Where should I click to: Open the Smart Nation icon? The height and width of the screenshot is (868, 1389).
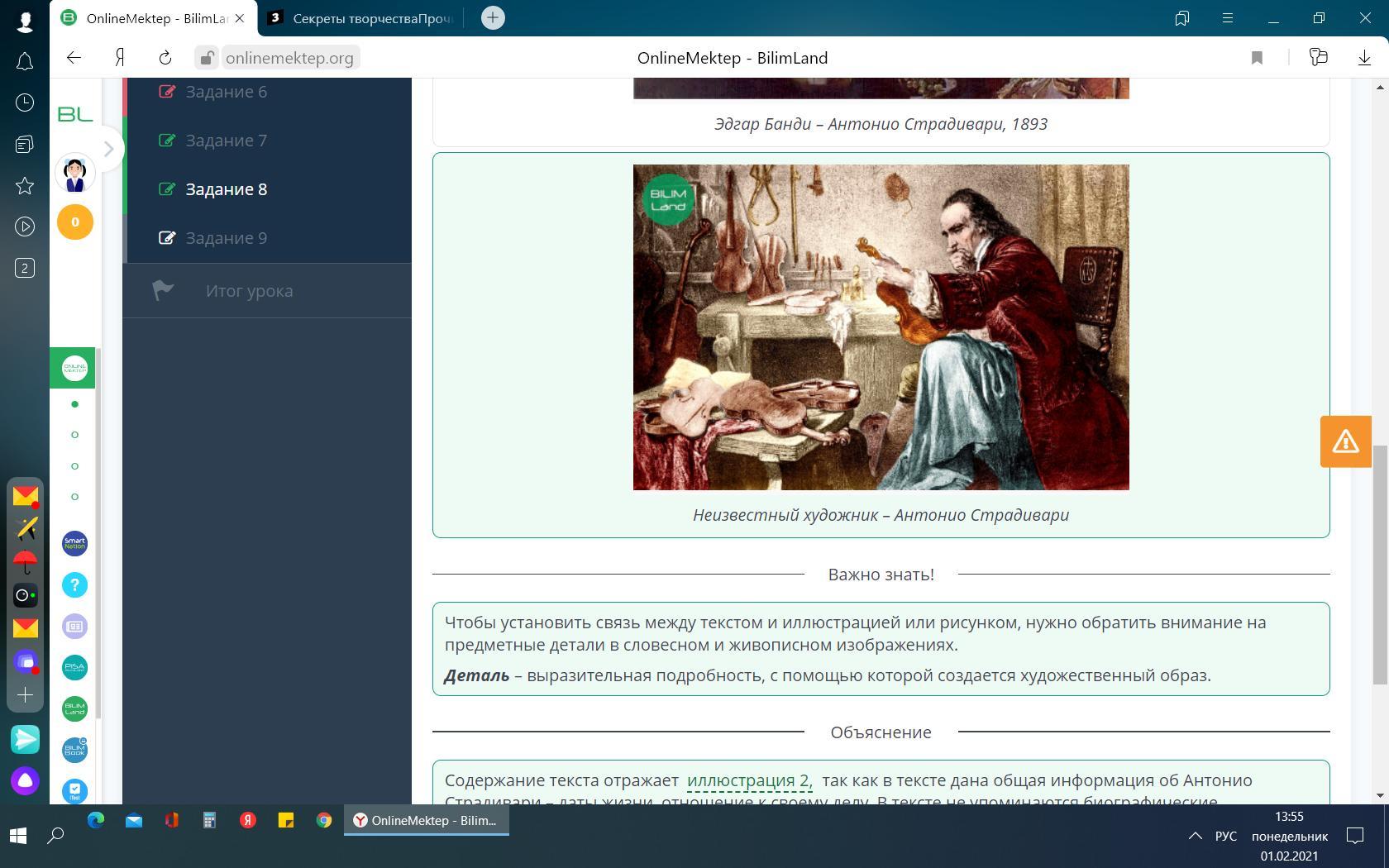[x=74, y=543]
